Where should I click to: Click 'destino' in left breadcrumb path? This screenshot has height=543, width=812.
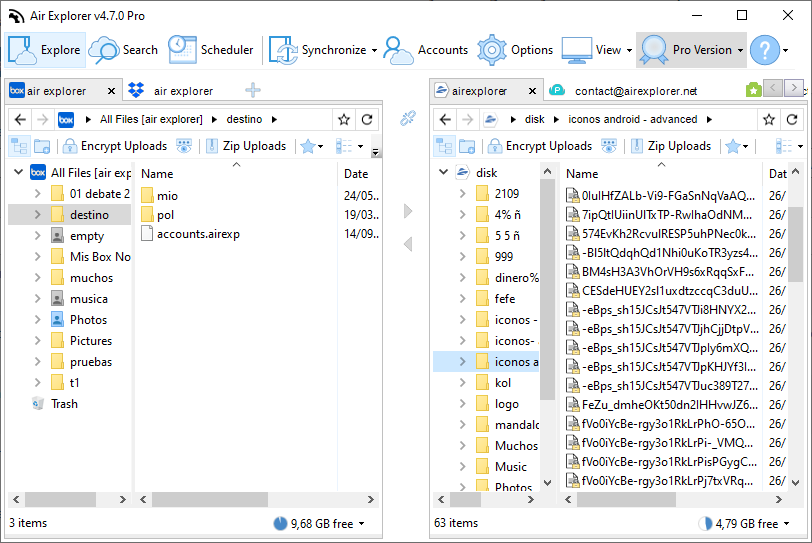(x=244, y=120)
